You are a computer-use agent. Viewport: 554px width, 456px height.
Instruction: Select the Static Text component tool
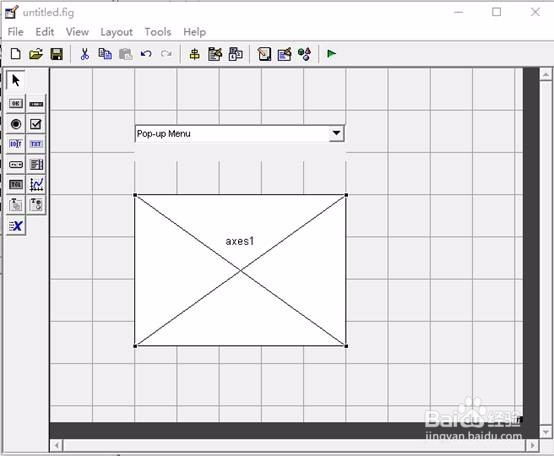pyautogui.click(x=36, y=144)
